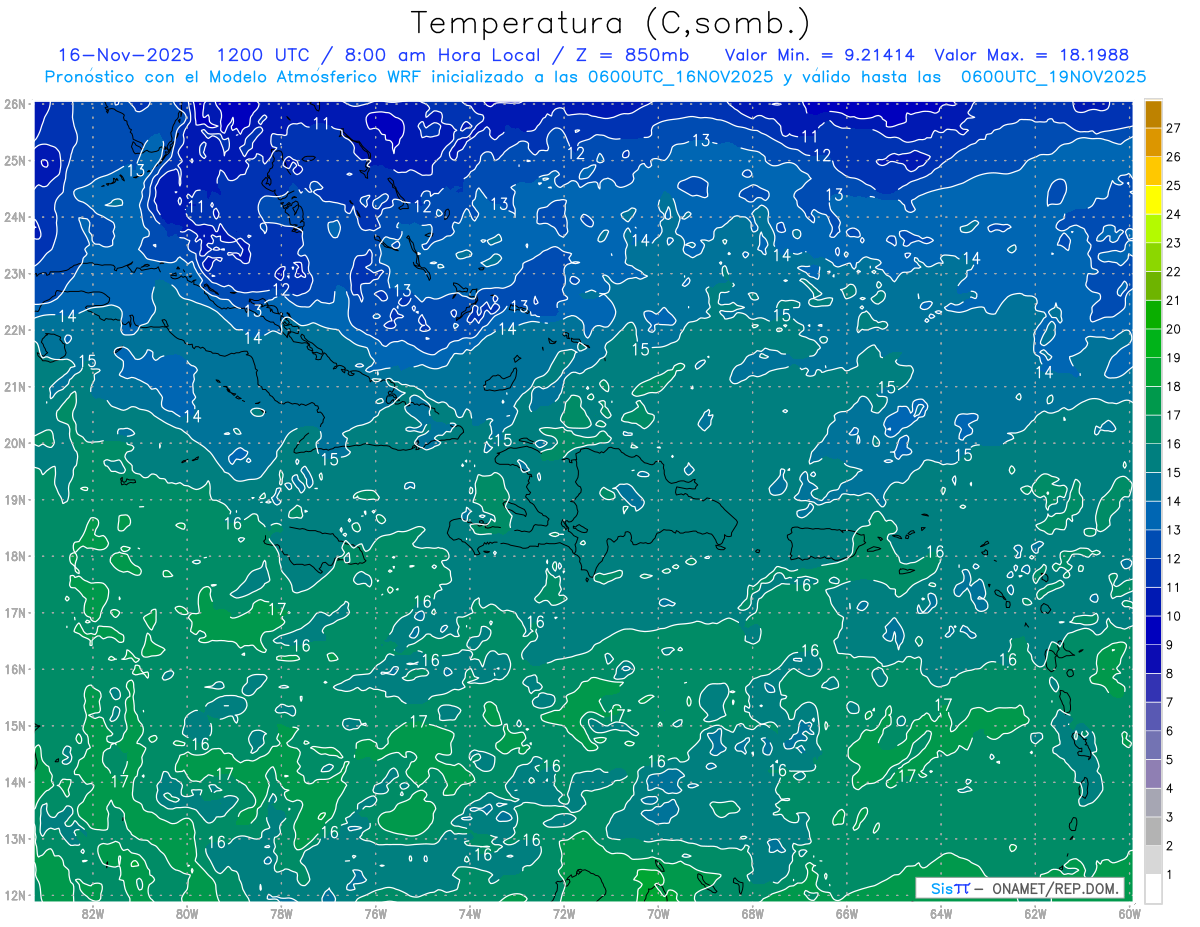
Task: Click the "19N" latitude axis label
Action: point(15,499)
